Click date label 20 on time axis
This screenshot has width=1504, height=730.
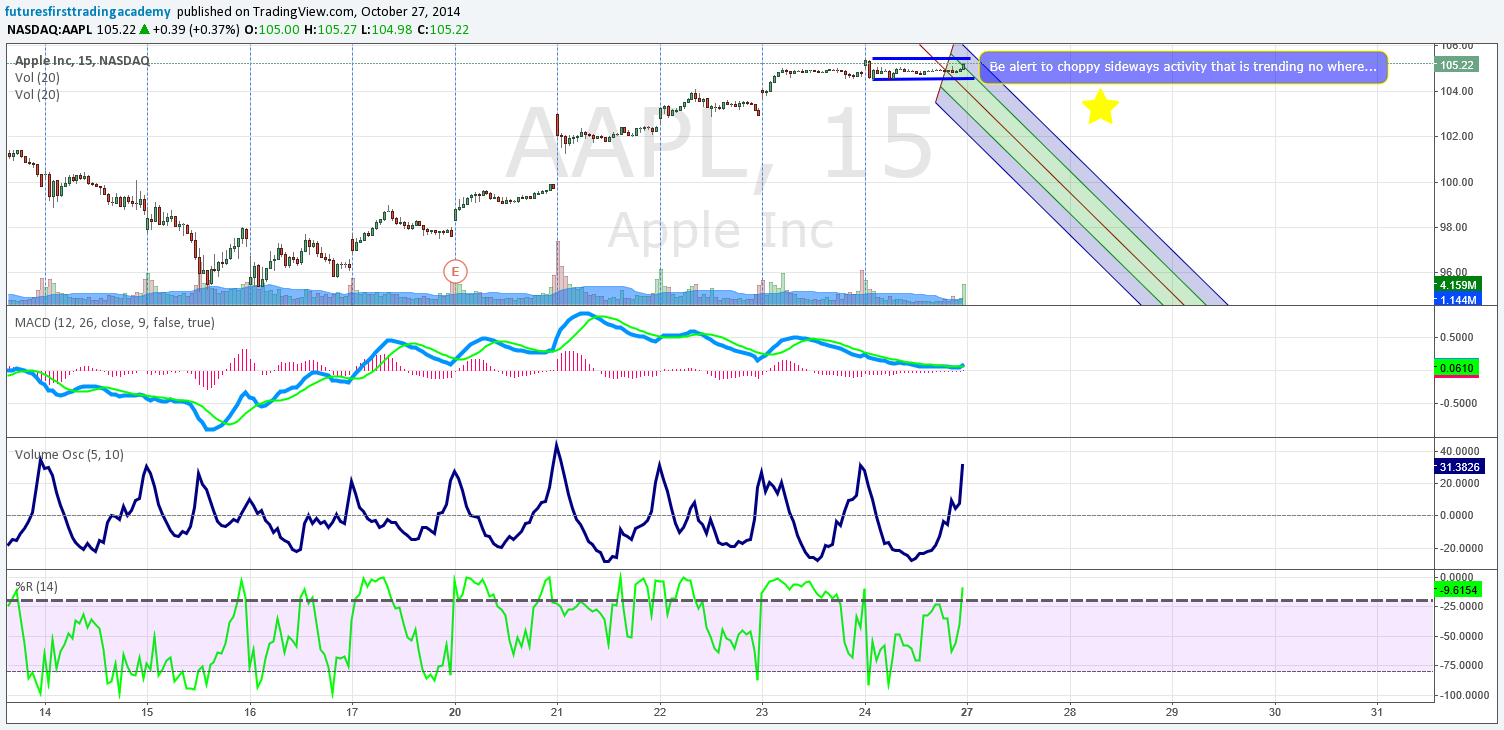pos(455,712)
